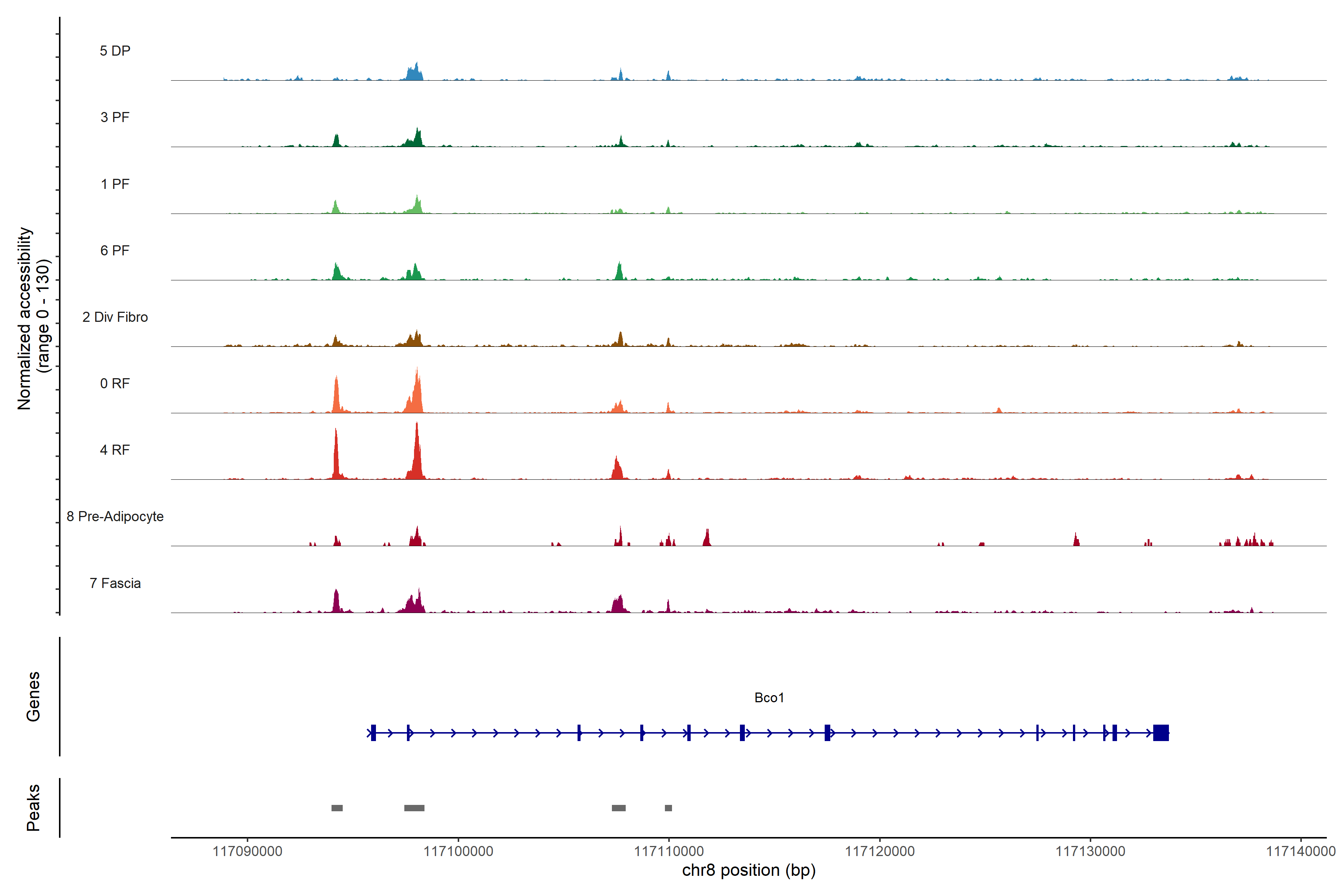Click the first exon block of Bco1
This screenshot has height=896, width=1344.
pos(373,732)
